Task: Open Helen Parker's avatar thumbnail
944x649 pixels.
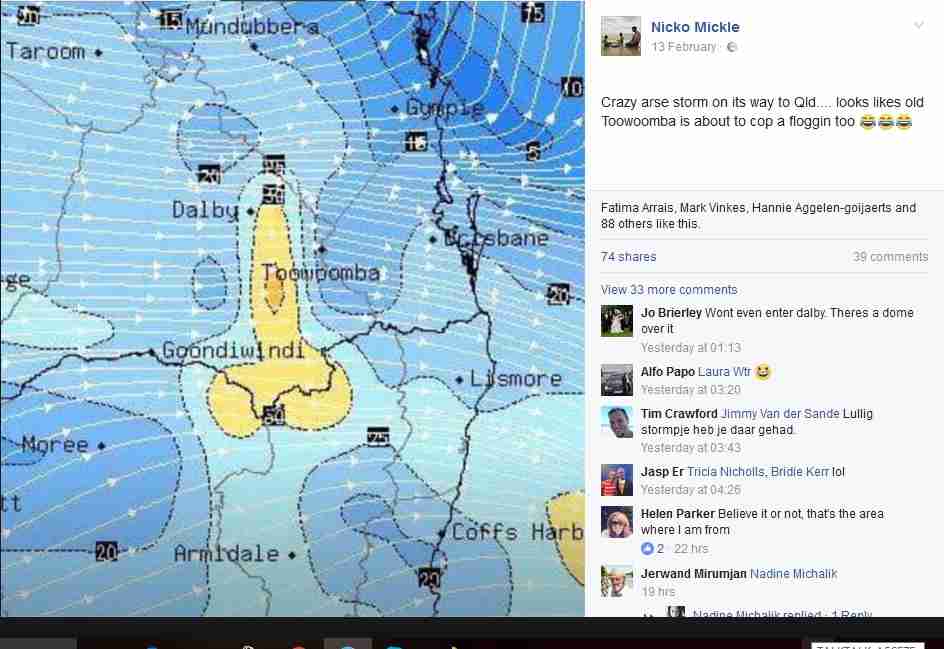Action: coord(616,521)
